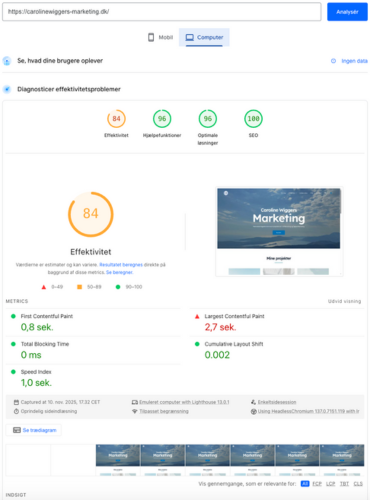Viewport: 370px width, 500px height.
Task: Click the 0,8 sek. FCP value
Action: tap(37, 327)
